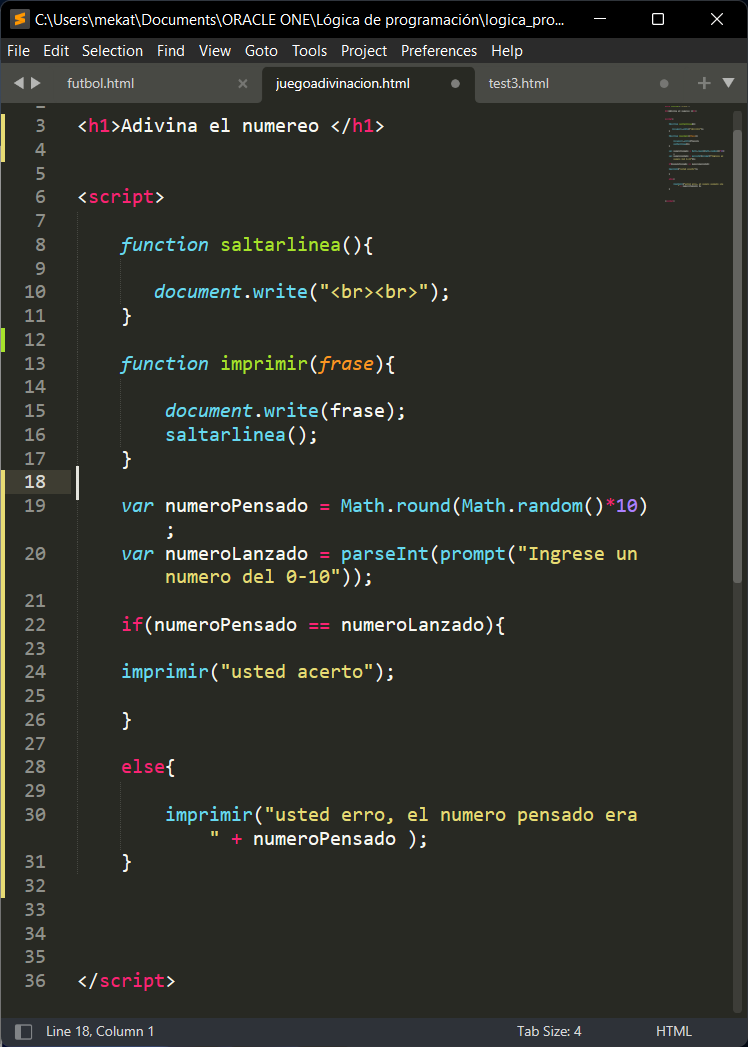Toggle the side bar icon in status bar

(x=23, y=1032)
